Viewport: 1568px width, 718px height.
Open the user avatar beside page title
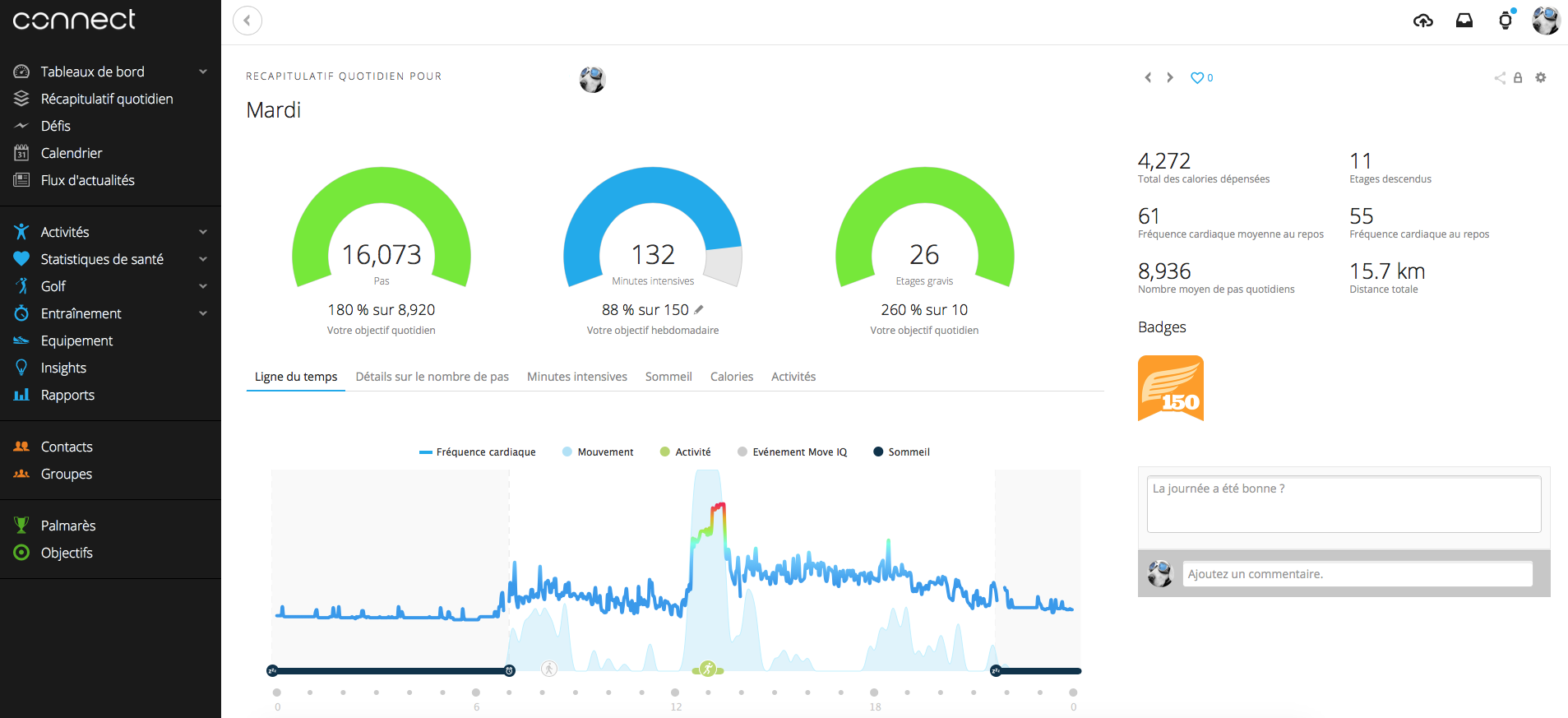(592, 79)
